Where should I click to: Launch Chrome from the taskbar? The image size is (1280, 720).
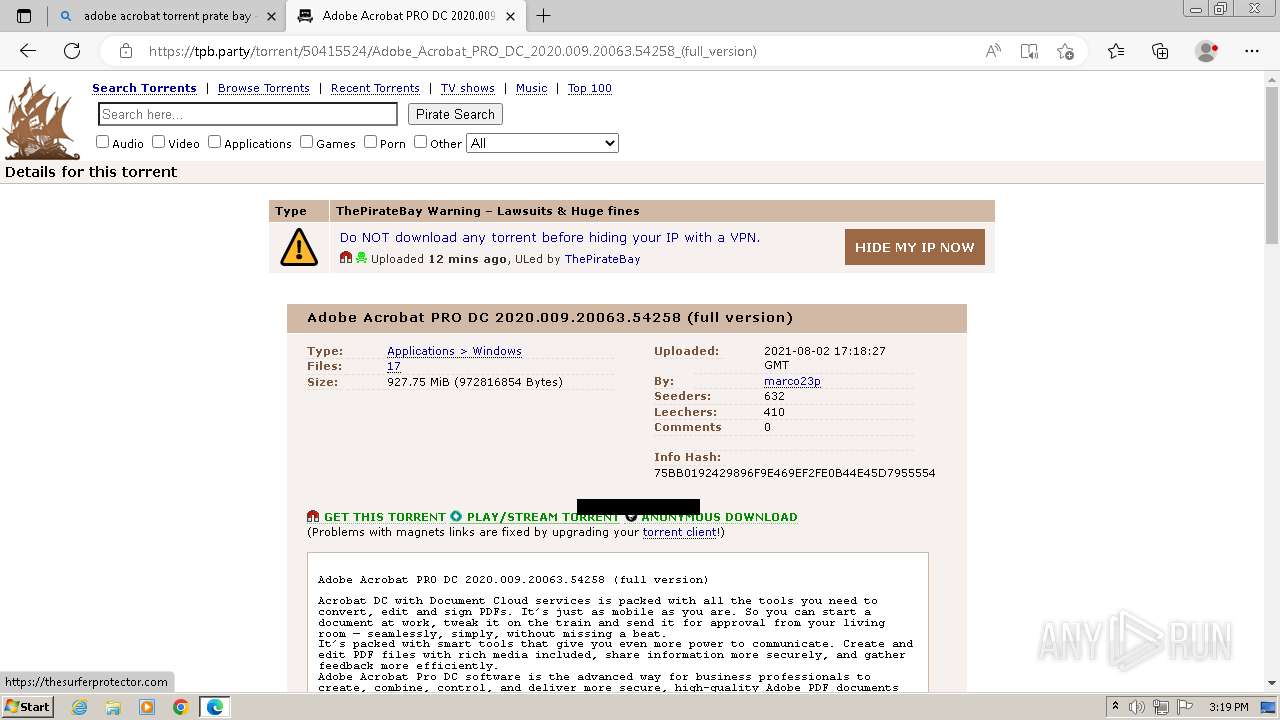(x=180, y=707)
